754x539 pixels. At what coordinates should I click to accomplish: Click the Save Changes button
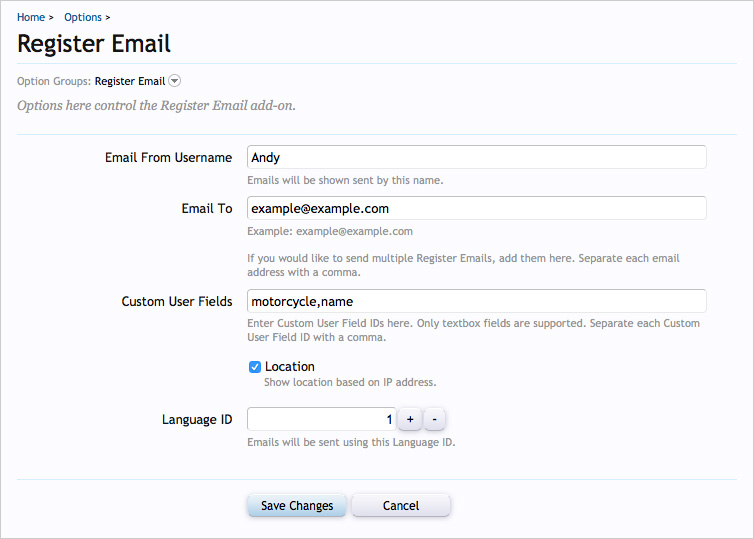[297, 505]
